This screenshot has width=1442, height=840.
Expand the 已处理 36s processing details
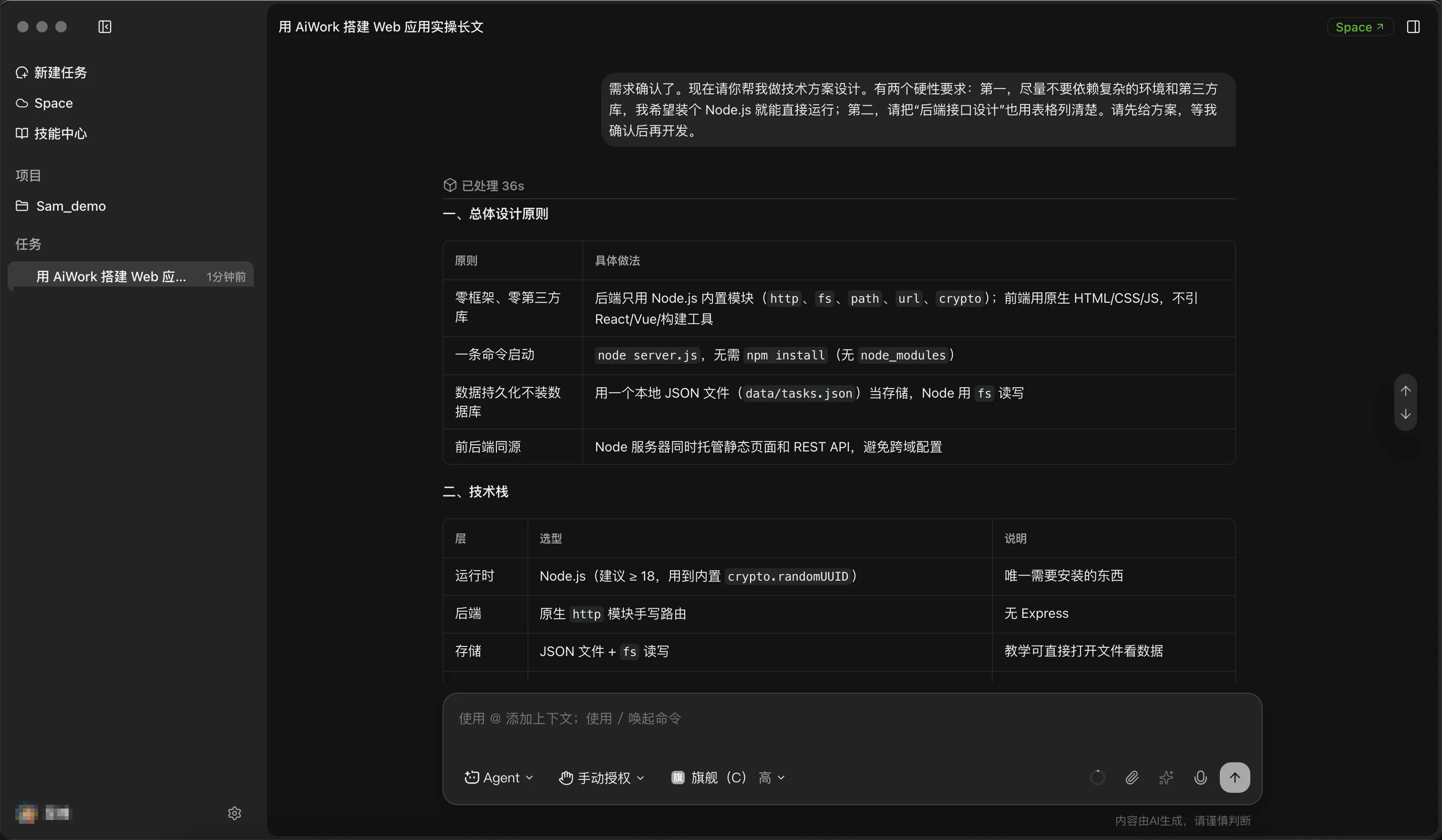tap(484, 185)
